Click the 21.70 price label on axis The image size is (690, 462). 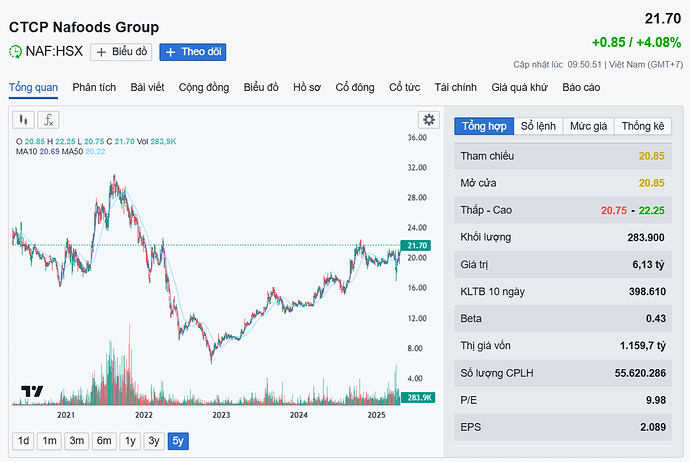click(417, 245)
